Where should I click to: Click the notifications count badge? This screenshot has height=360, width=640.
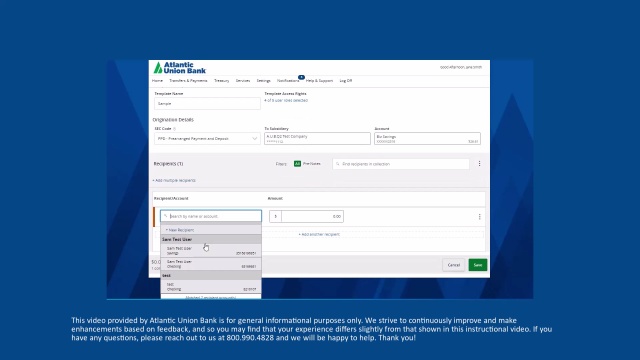(301, 77)
